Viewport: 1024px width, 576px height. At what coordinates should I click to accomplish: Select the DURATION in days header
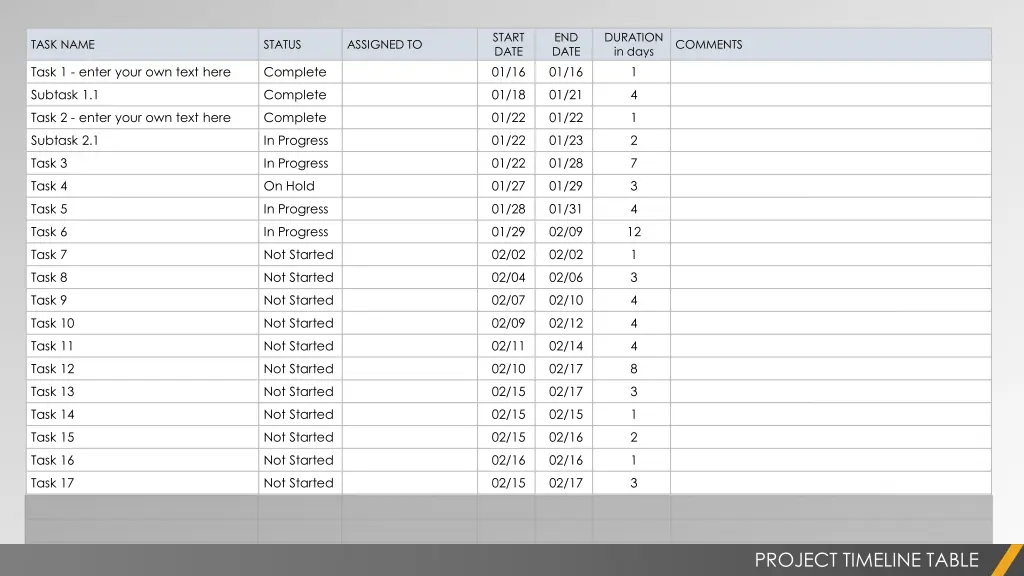pyautogui.click(x=633, y=44)
